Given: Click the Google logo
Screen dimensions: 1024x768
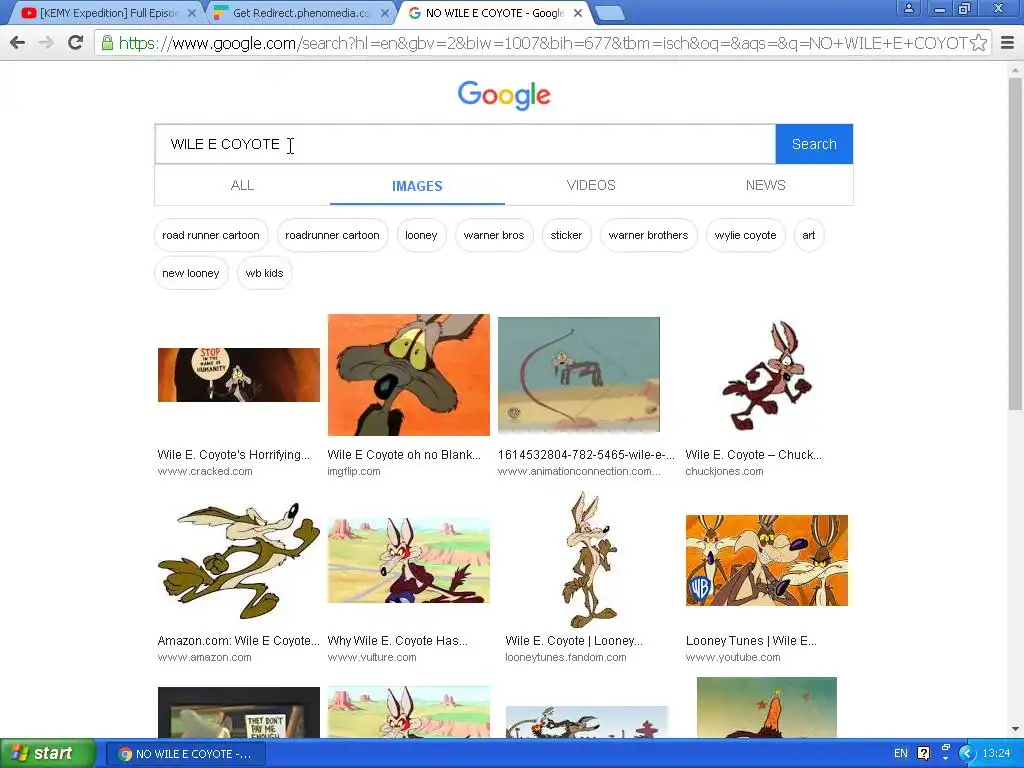Looking at the screenshot, I should point(504,95).
